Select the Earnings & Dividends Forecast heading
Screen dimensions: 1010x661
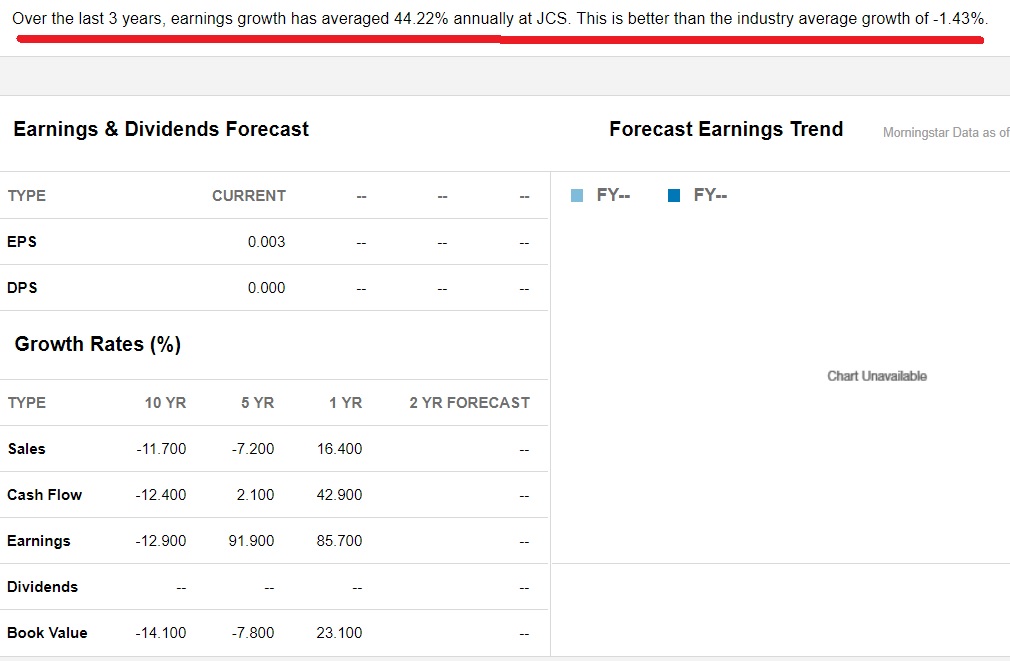(x=161, y=129)
